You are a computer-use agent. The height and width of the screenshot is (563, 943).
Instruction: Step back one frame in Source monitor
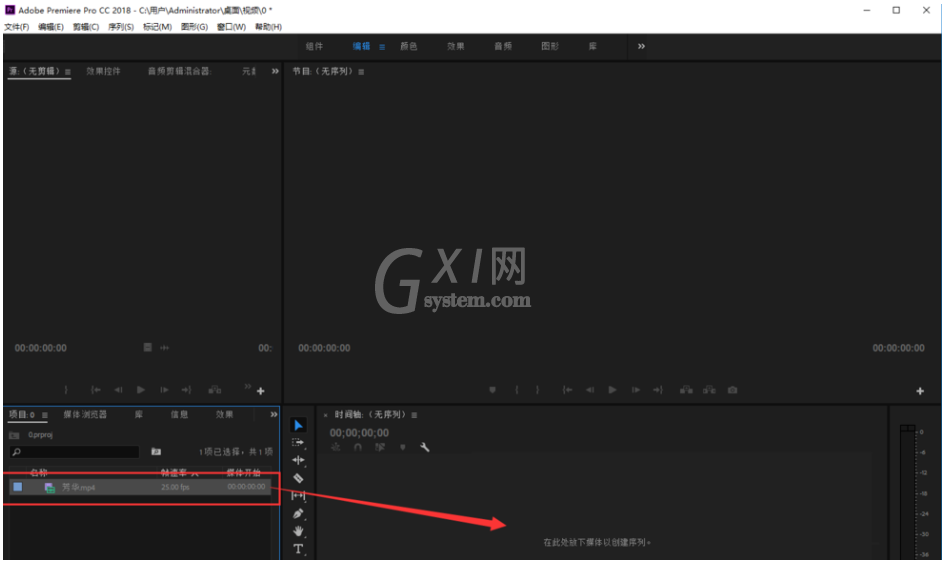118,390
